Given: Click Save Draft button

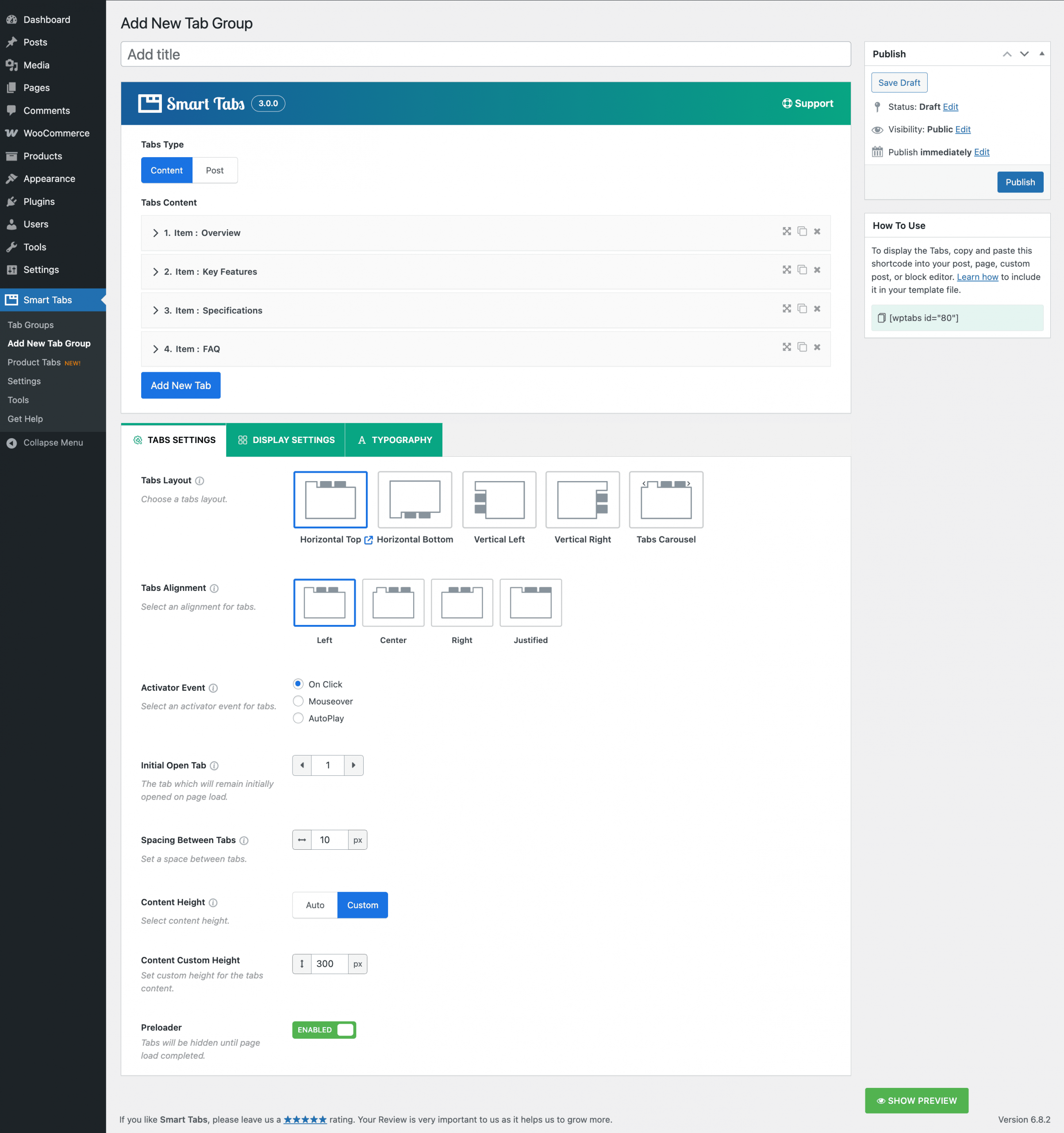Looking at the screenshot, I should coord(899,83).
